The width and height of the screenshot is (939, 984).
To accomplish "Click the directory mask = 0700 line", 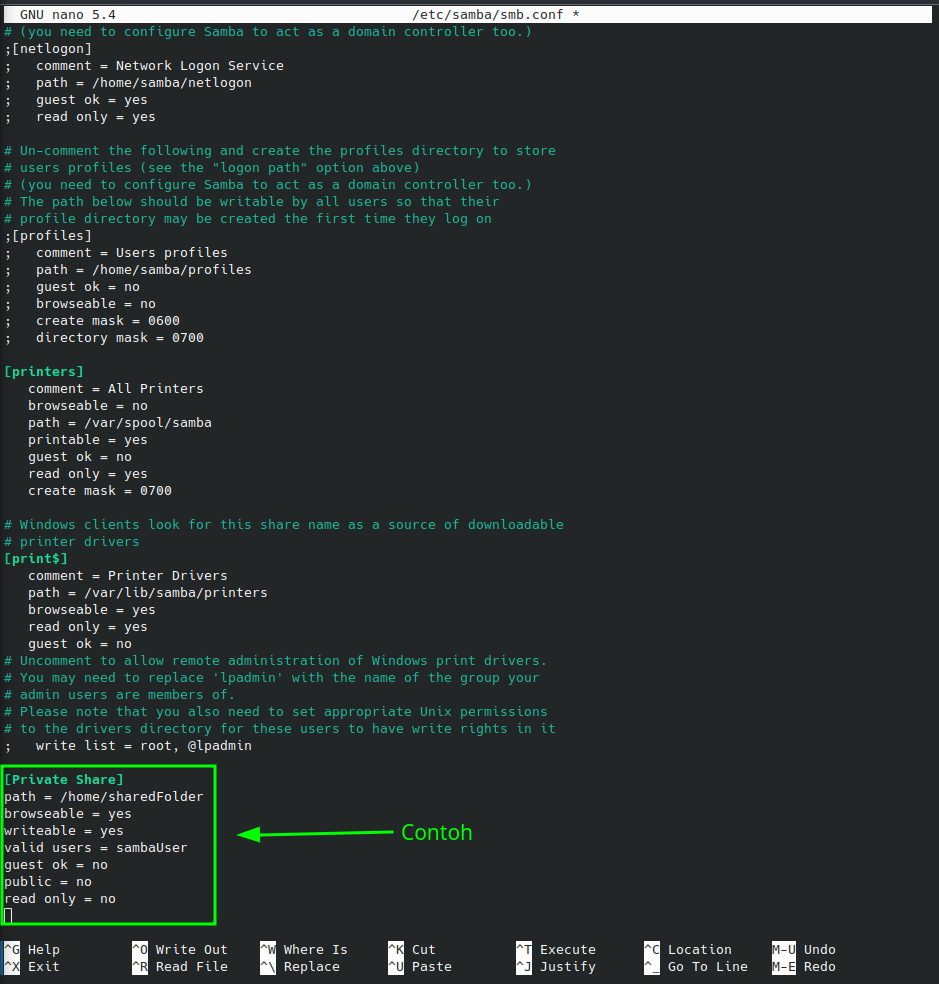I will pos(120,338).
